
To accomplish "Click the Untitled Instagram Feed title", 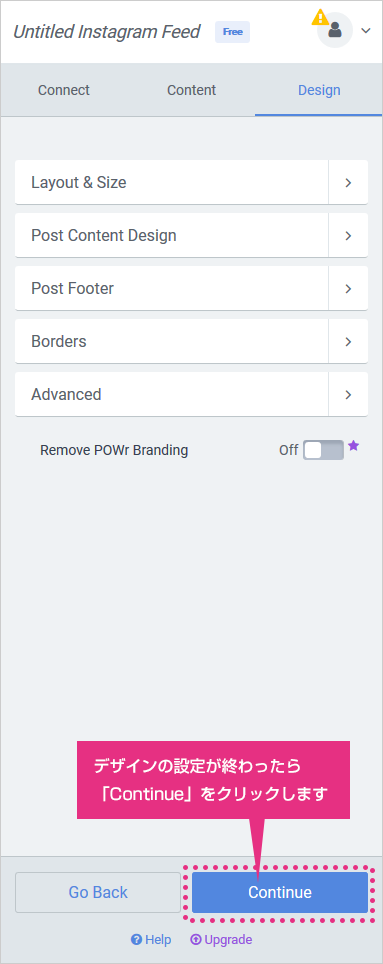I will coord(106,32).
